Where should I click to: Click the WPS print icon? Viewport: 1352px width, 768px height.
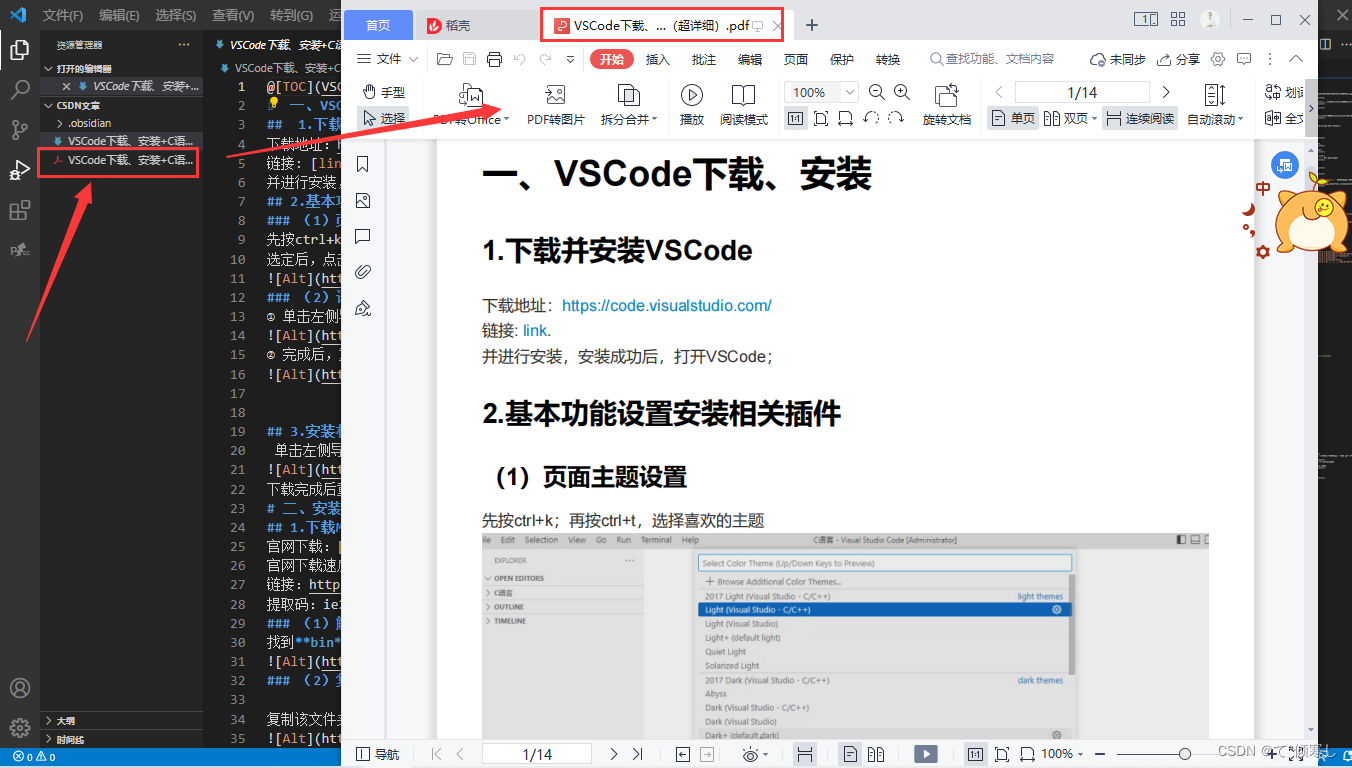point(494,59)
